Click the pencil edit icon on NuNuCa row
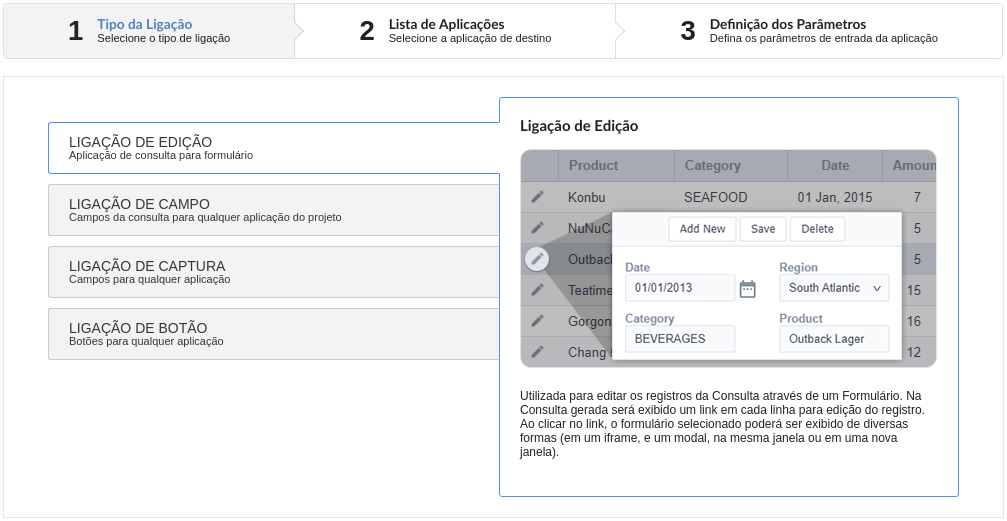 pyautogui.click(x=538, y=228)
